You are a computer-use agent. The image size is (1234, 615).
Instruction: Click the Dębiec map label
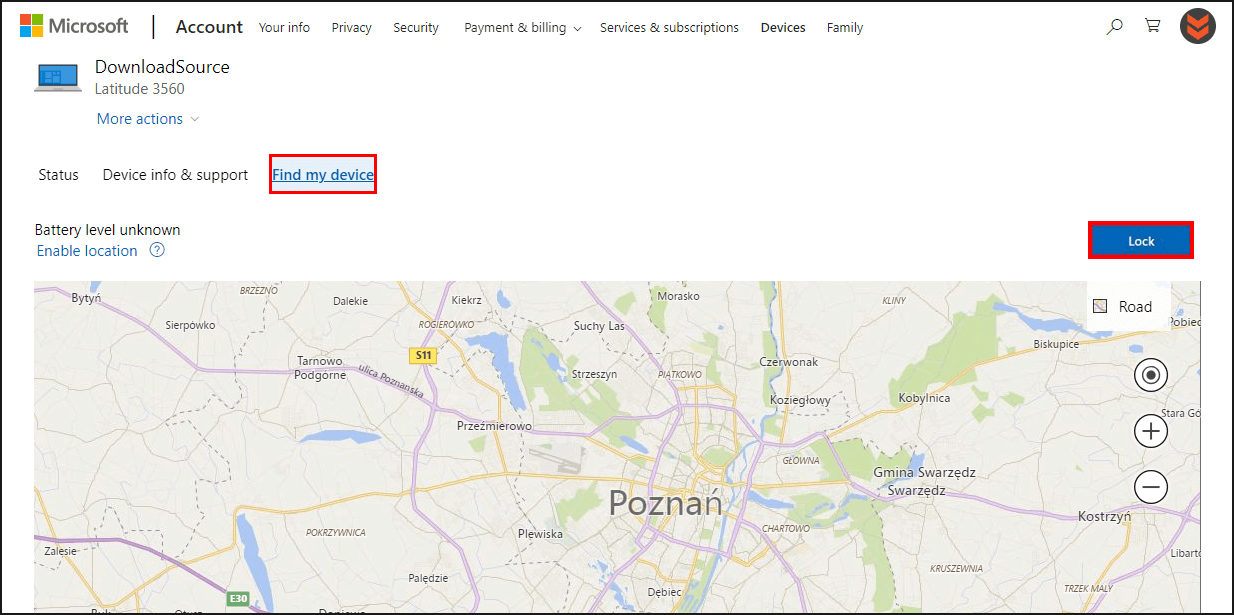tap(664, 592)
